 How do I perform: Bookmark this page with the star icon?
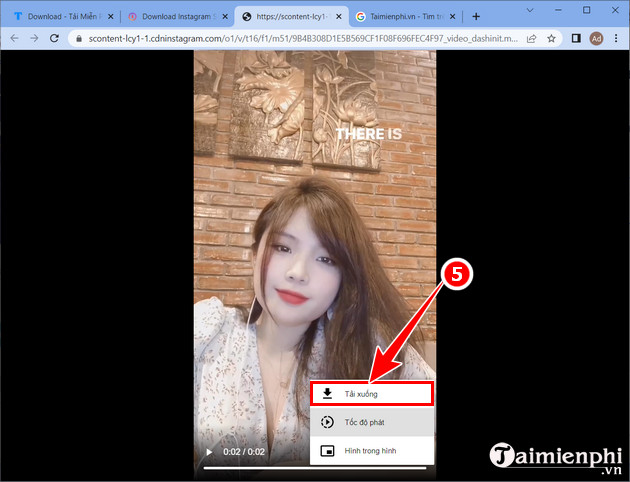[x=551, y=39]
